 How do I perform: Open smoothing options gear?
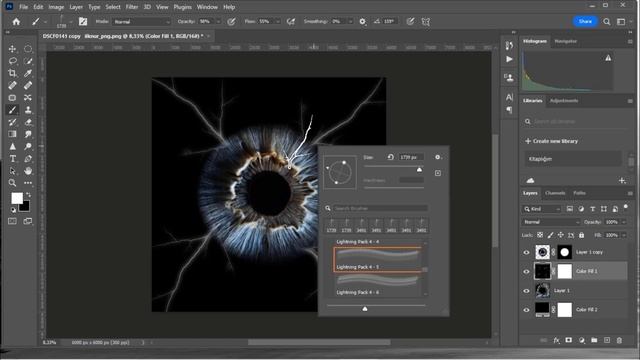tap(362, 22)
